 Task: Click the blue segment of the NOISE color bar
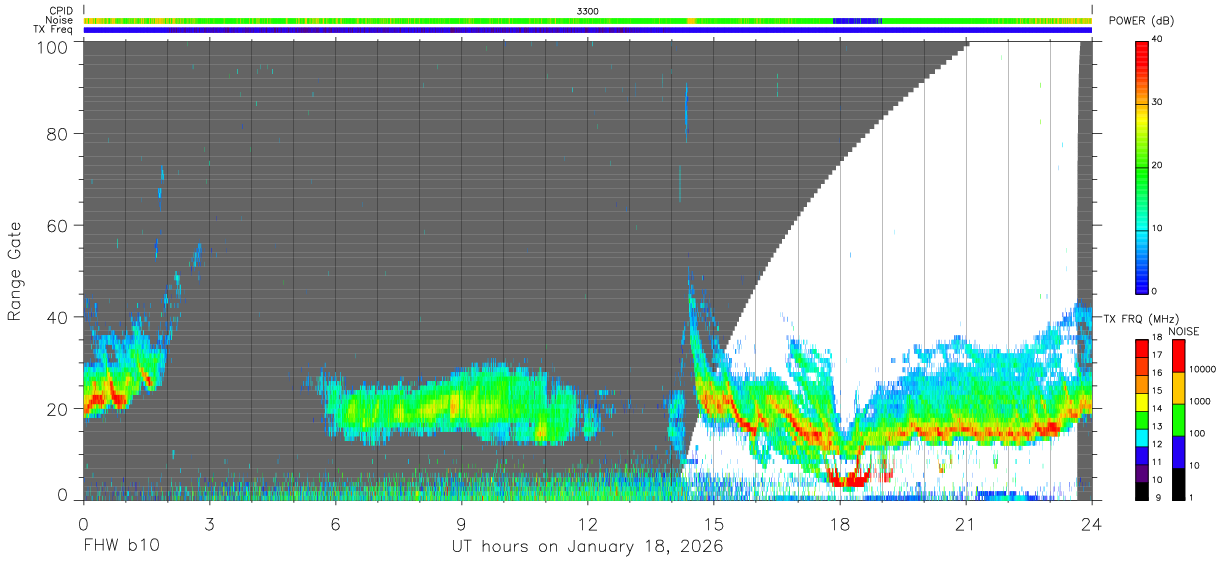(1178, 450)
